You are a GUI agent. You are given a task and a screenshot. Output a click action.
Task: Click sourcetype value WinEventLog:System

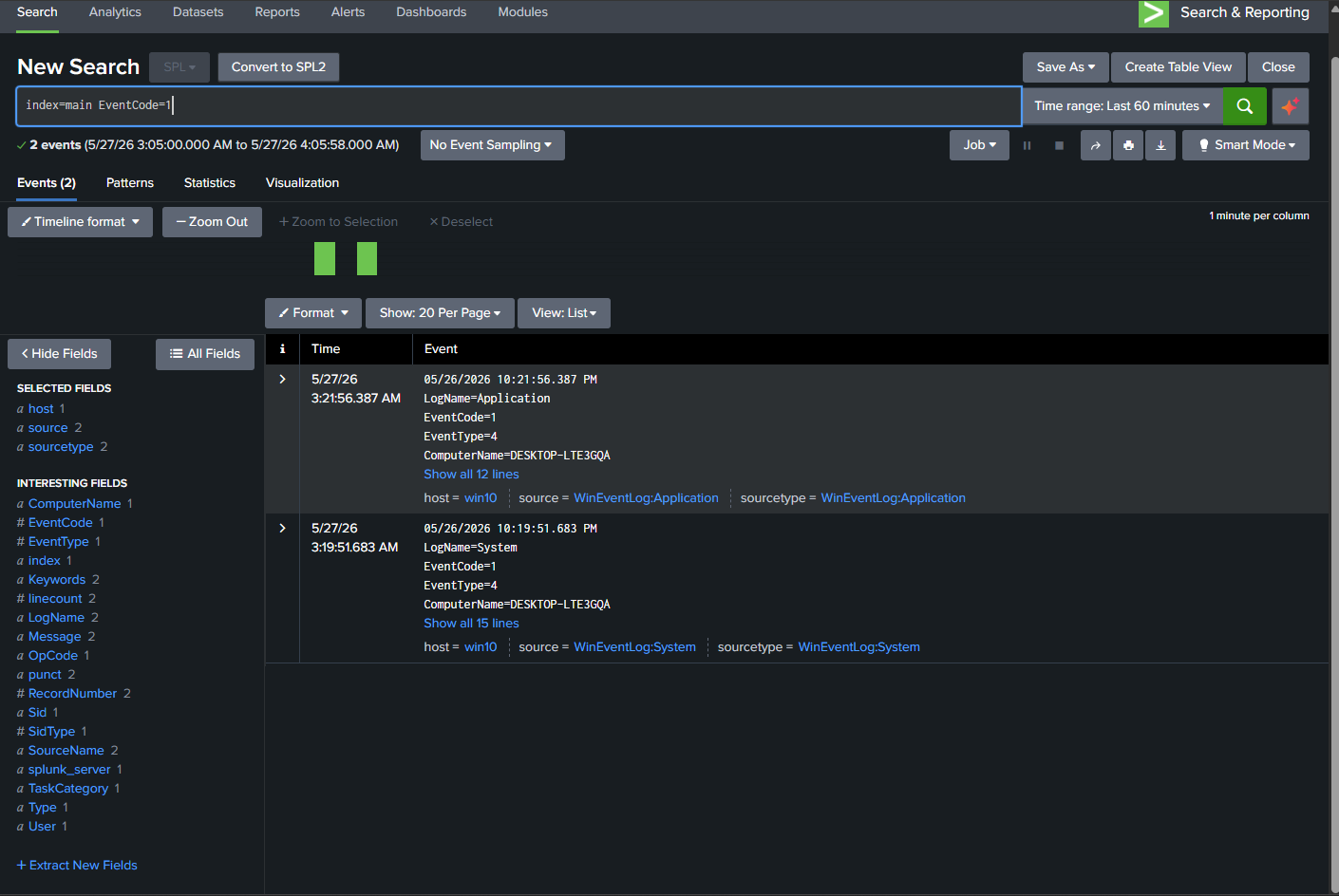point(858,647)
